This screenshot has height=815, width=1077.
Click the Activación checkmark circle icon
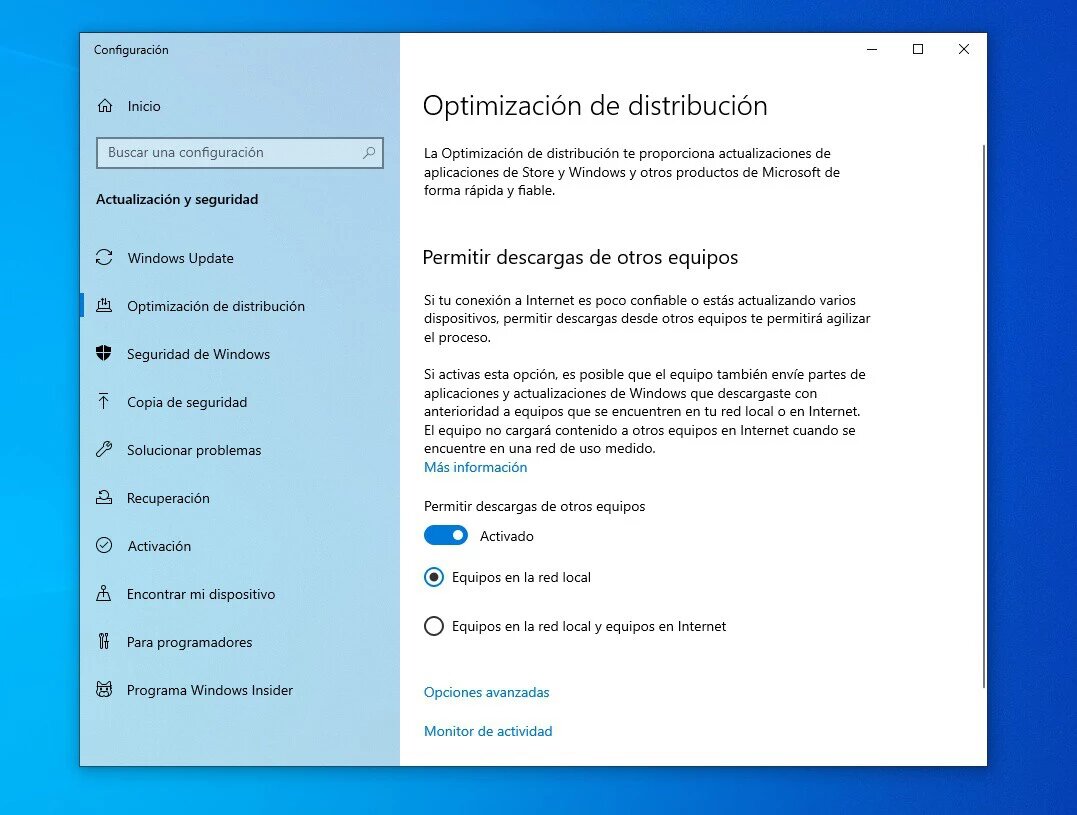(x=104, y=546)
